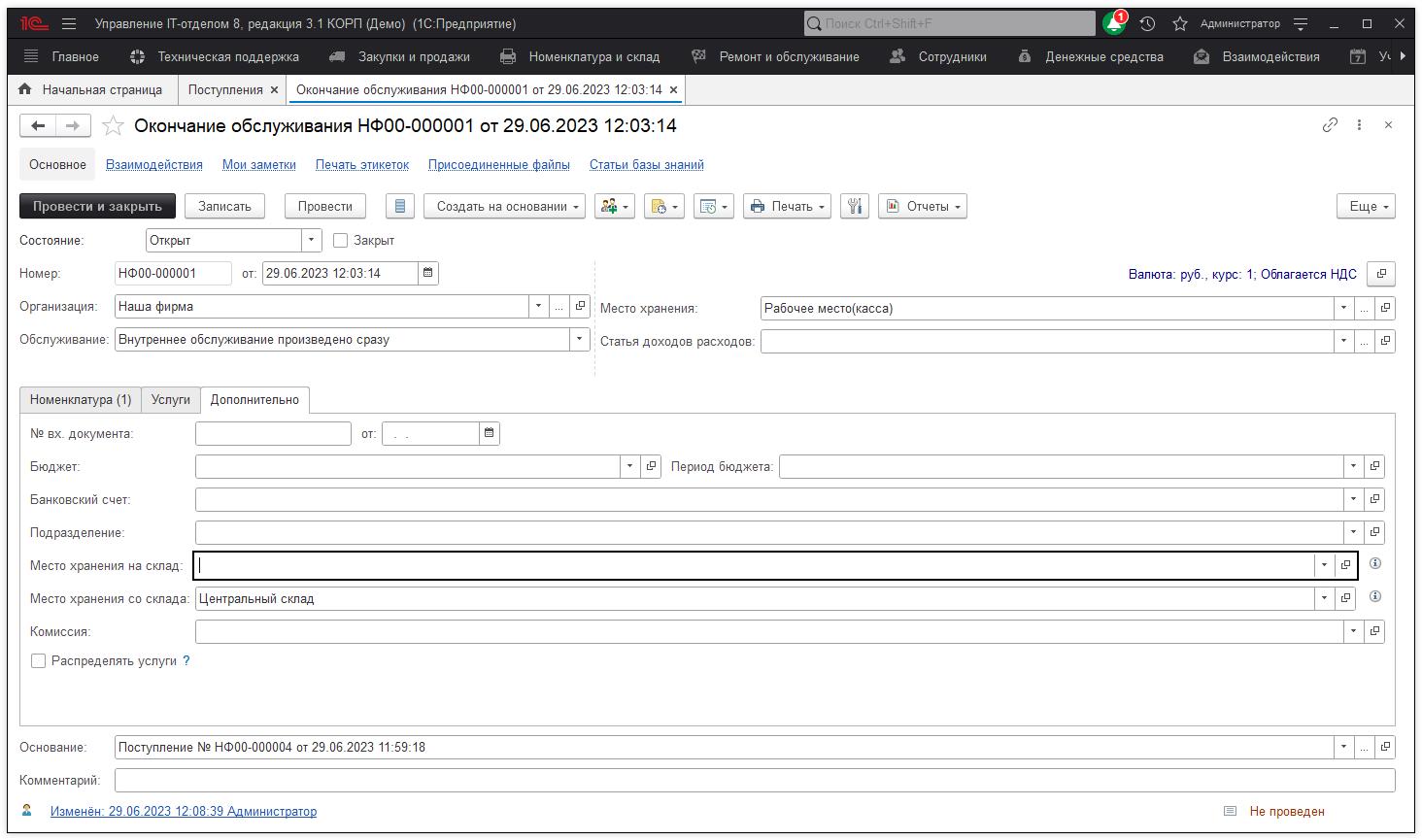Open the Обслуживание dropdown list
The height and width of the screenshot is (840, 1422).
point(580,340)
